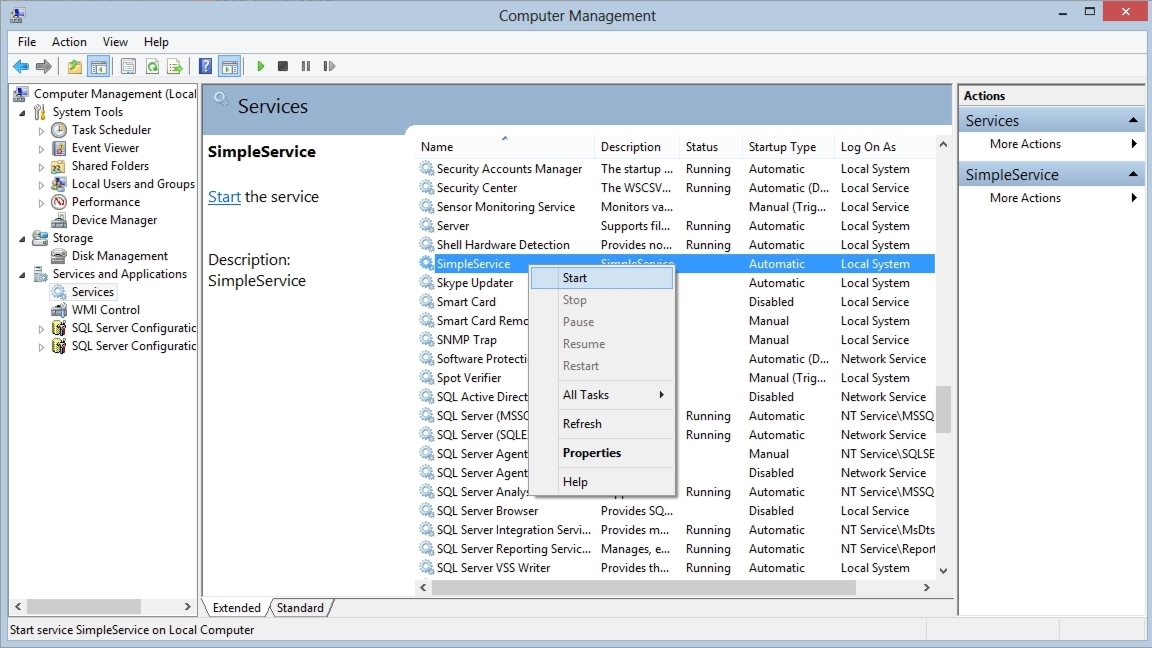Click the Restart service toolbar icon
The image size is (1152, 648).
tap(330, 66)
